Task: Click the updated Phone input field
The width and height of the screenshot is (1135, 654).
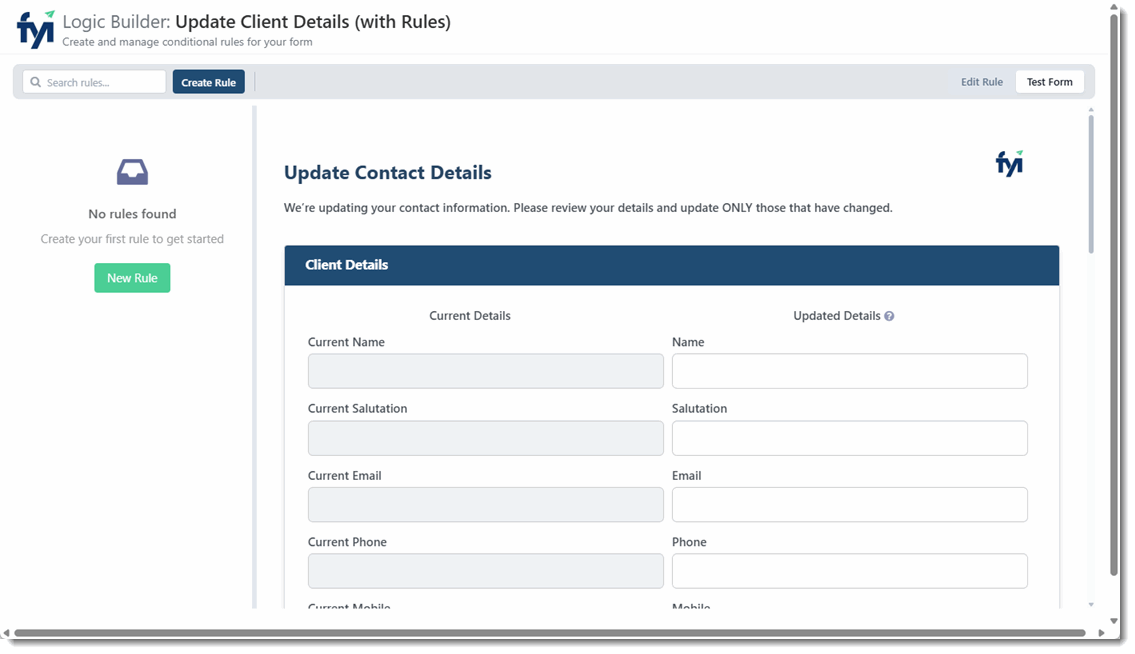Action: click(x=850, y=571)
